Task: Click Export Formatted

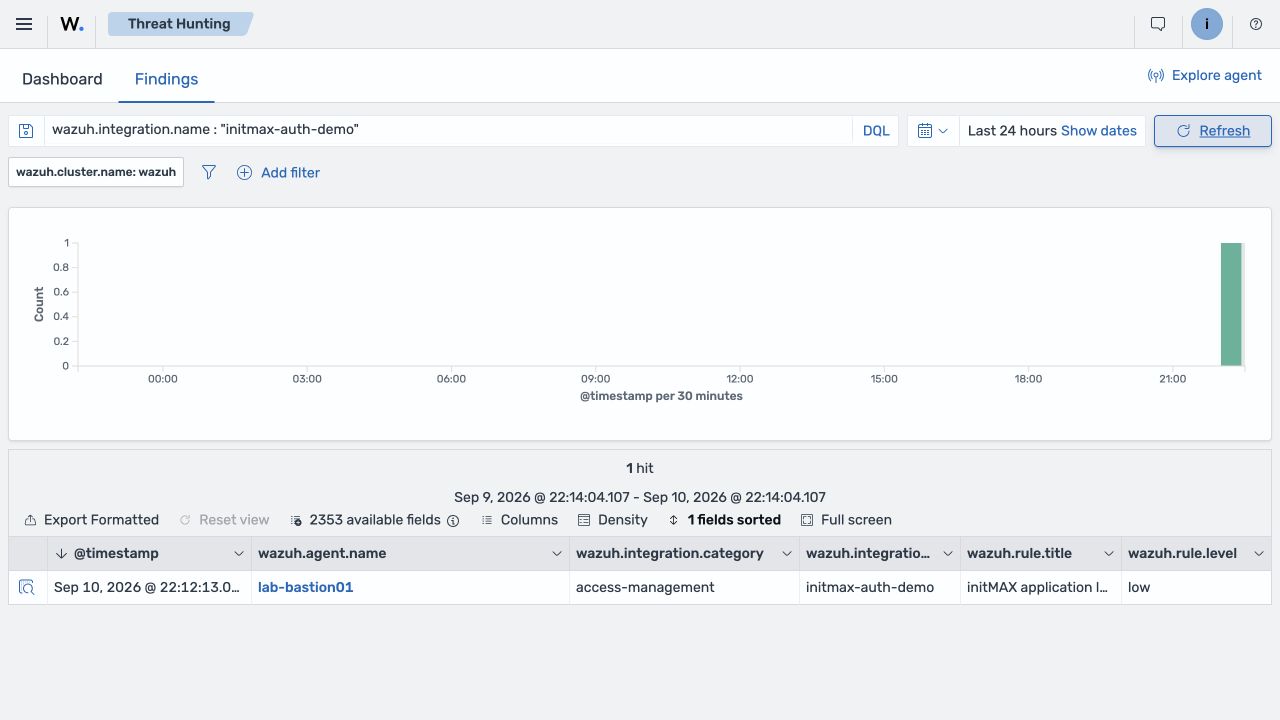Action: coord(92,520)
